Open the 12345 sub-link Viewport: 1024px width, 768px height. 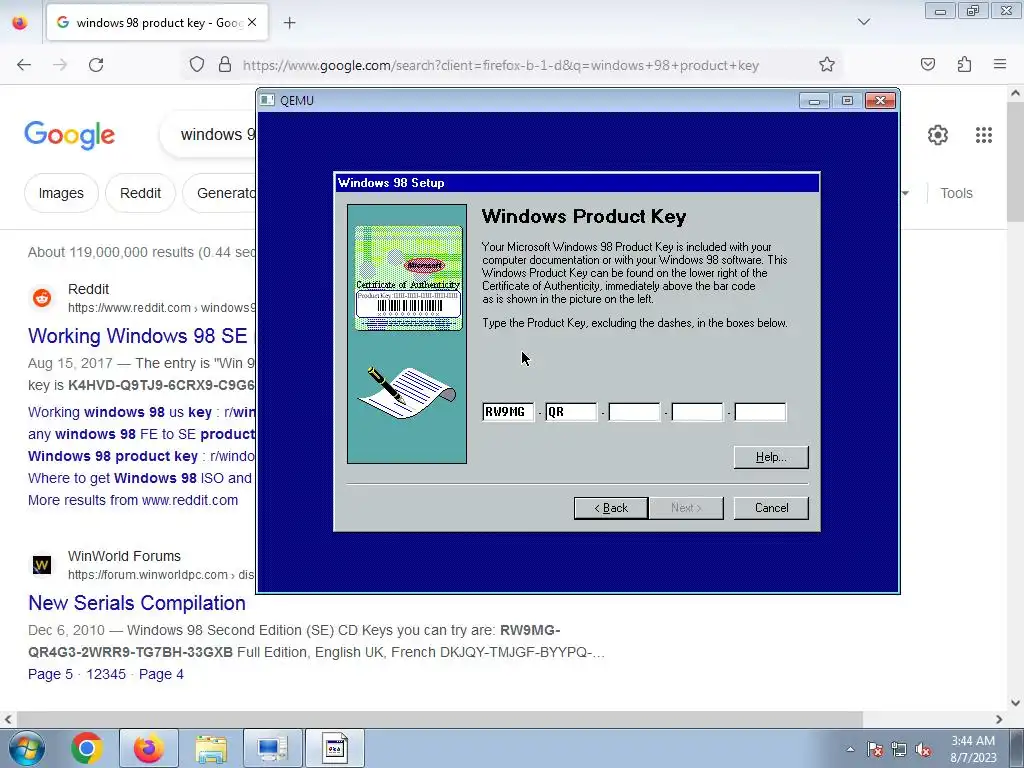pyautogui.click(x=106, y=674)
